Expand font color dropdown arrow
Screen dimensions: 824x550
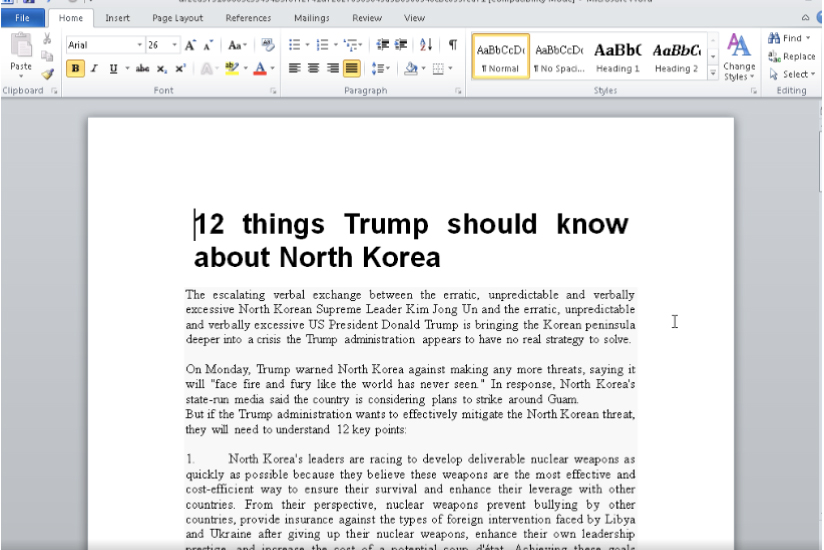272,69
